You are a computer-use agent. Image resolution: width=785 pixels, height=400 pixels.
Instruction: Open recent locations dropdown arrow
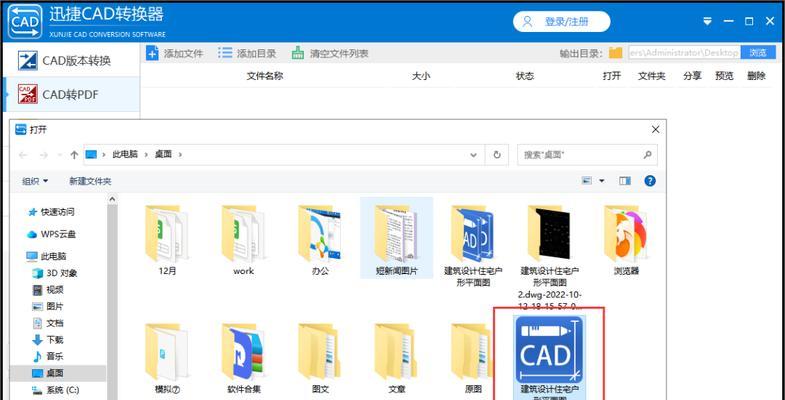(x=59, y=155)
